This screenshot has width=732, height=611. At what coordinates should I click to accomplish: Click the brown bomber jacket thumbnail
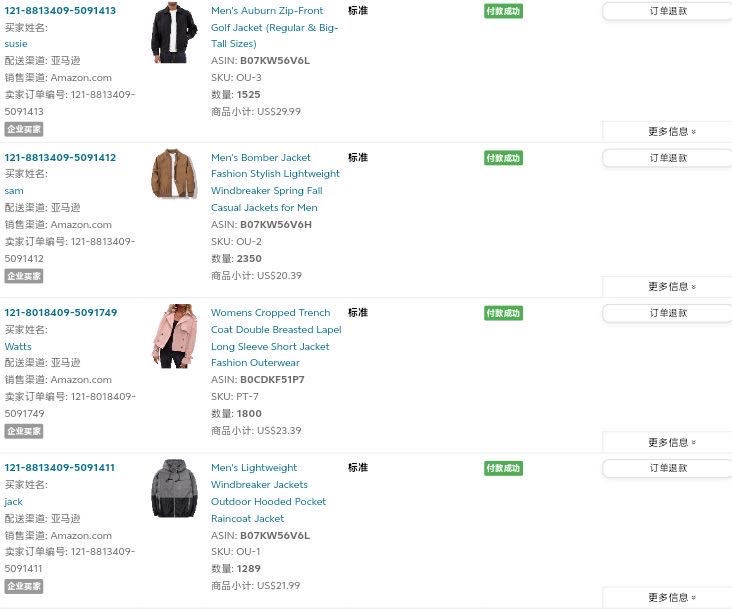(x=174, y=174)
